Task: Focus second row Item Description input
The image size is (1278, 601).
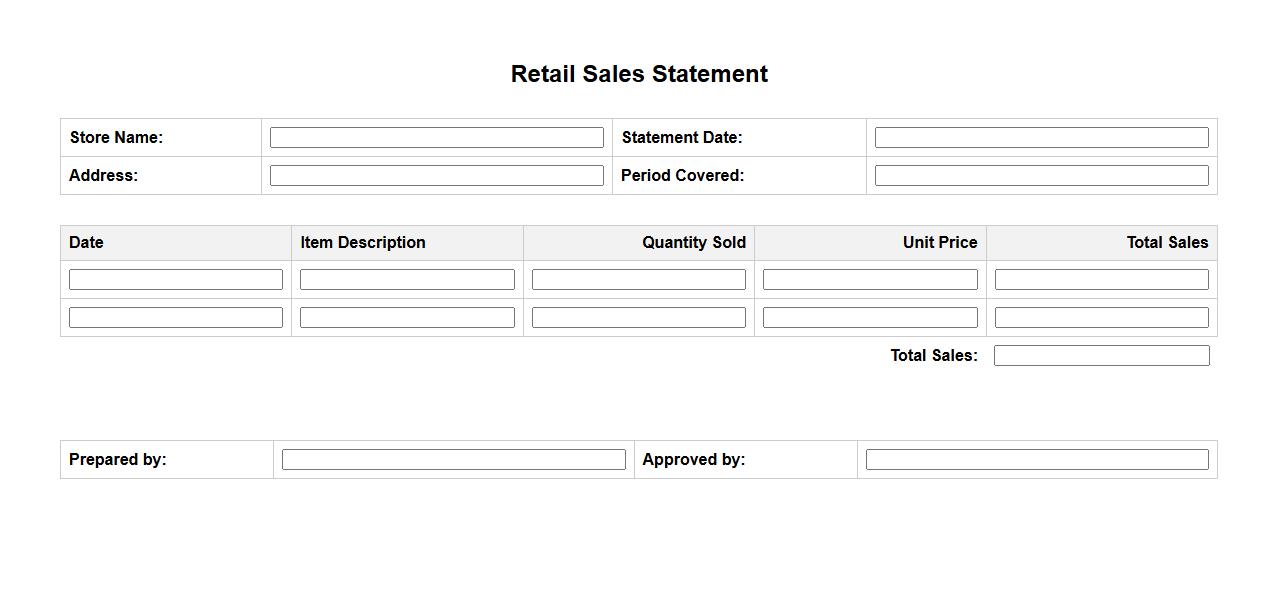Action: point(407,318)
